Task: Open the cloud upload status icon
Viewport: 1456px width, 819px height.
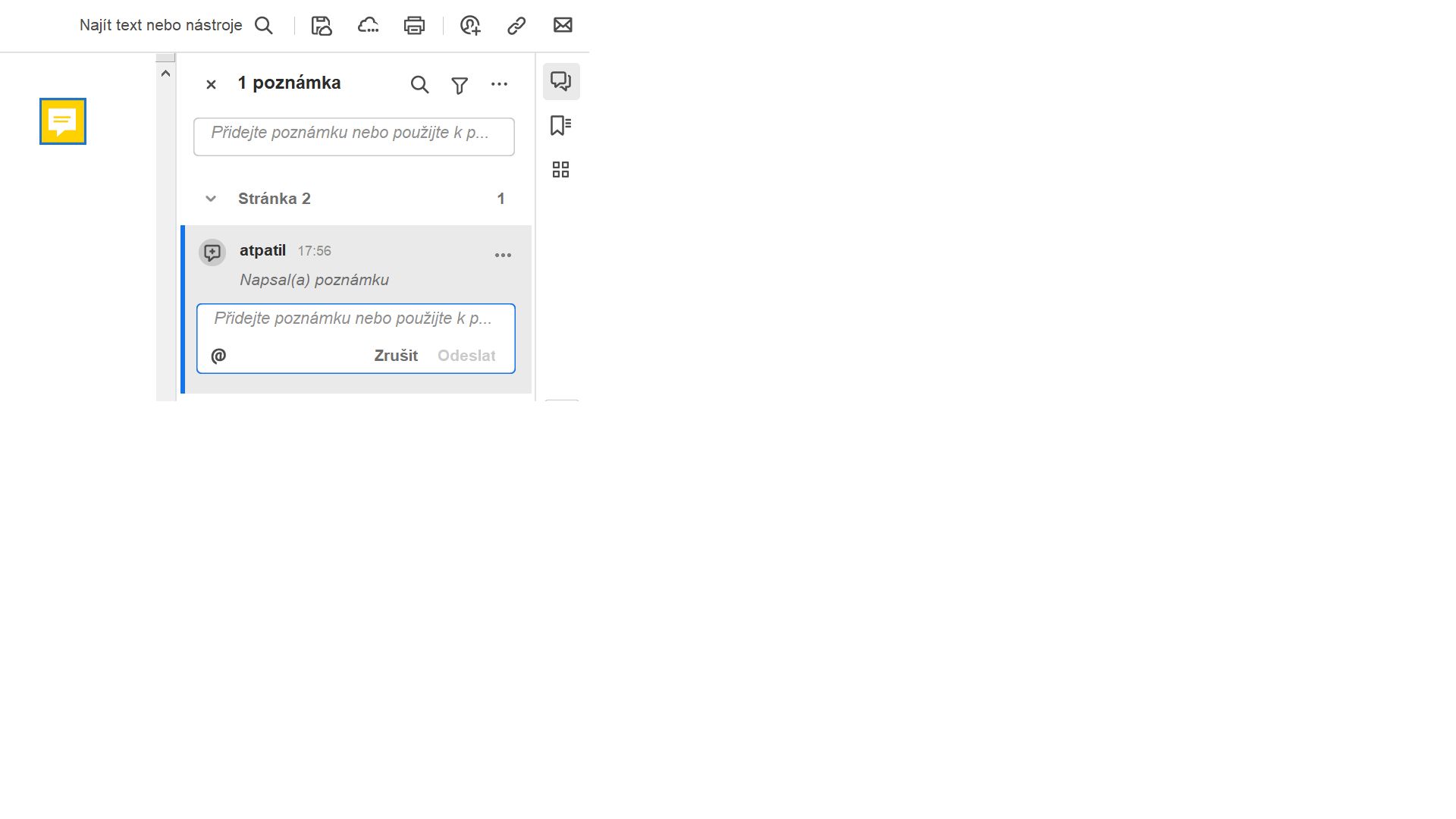Action: (368, 26)
